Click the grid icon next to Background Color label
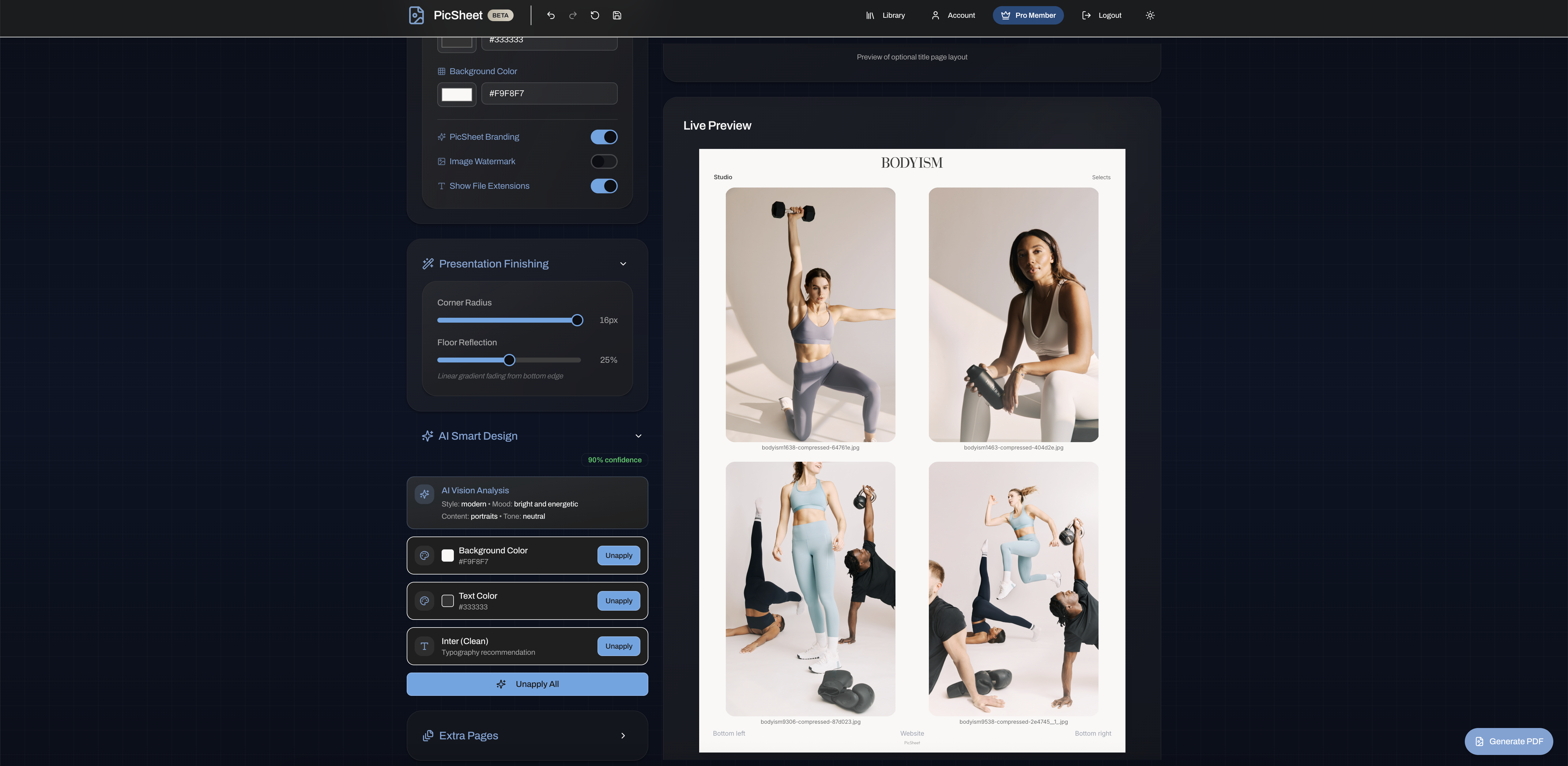Image resolution: width=1568 pixels, height=766 pixels. point(441,71)
